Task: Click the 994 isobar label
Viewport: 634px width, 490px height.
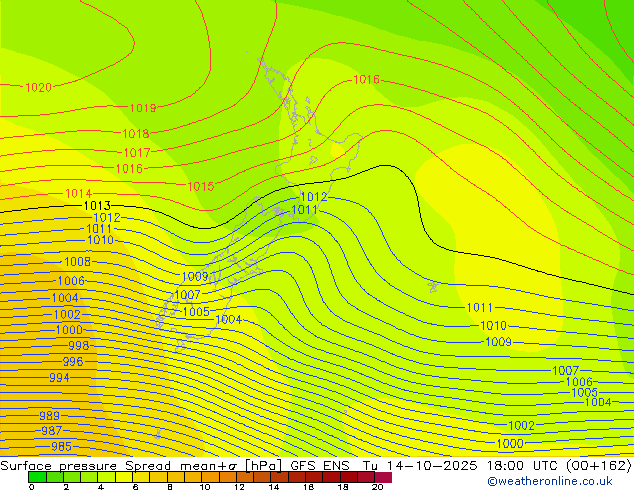Action: click(59, 378)
